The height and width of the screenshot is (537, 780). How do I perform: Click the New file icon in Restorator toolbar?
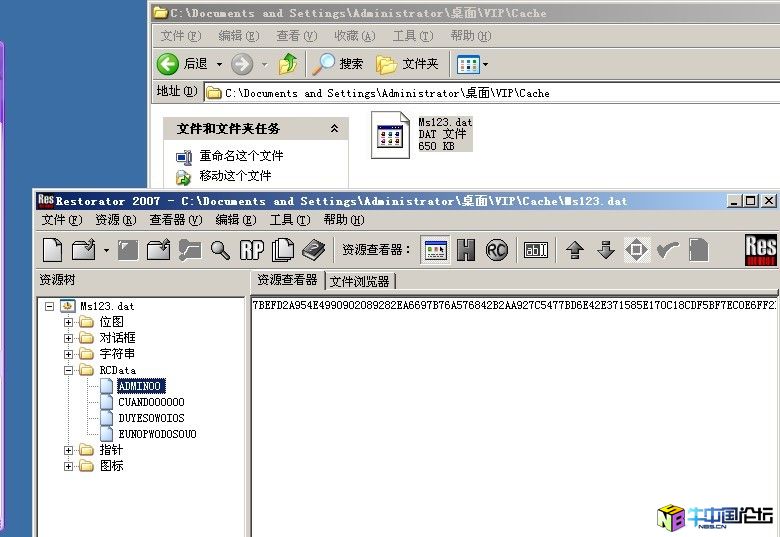[x=53, y=250]
